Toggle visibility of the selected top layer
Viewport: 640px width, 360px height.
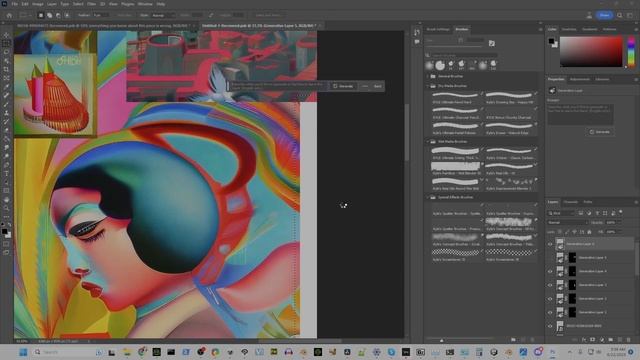pos(550,244)
